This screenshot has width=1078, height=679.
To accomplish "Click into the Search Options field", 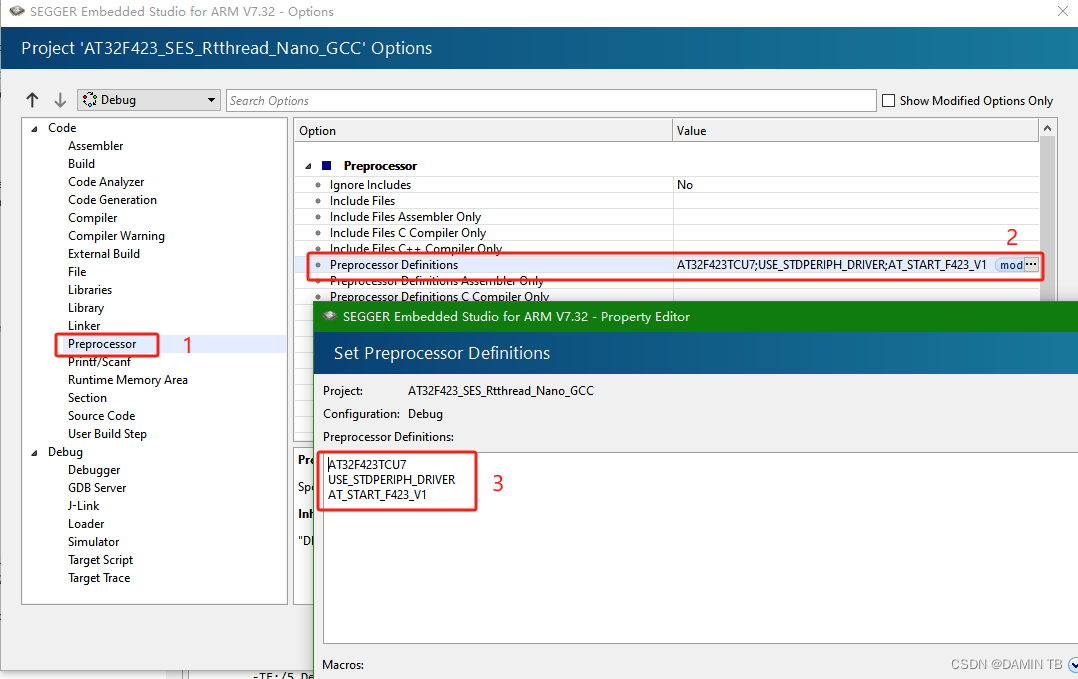I will [x=551, y=100].
